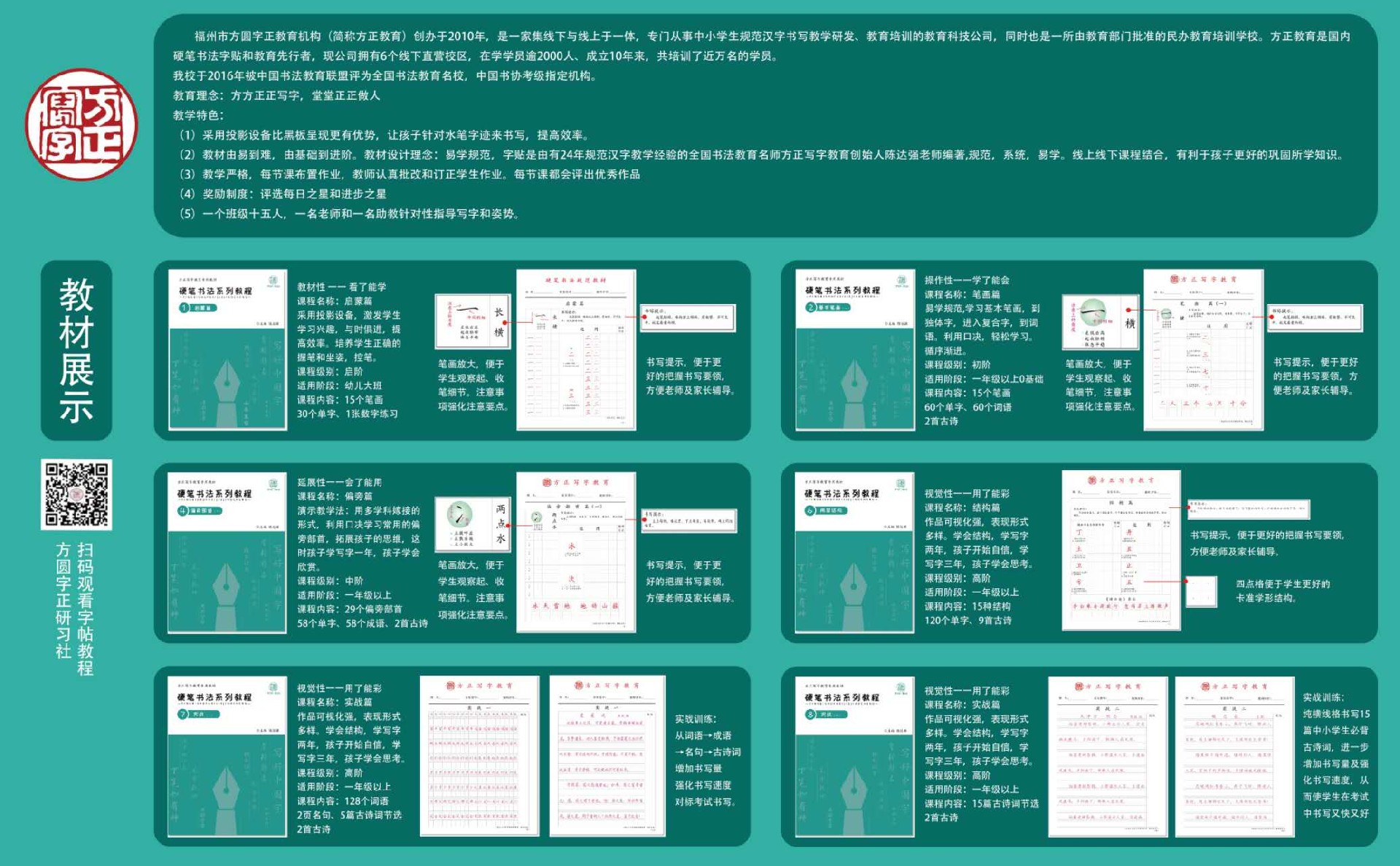
Task: Click the text 30个单字、1张数字练习
Action: (x=347, y=414)
